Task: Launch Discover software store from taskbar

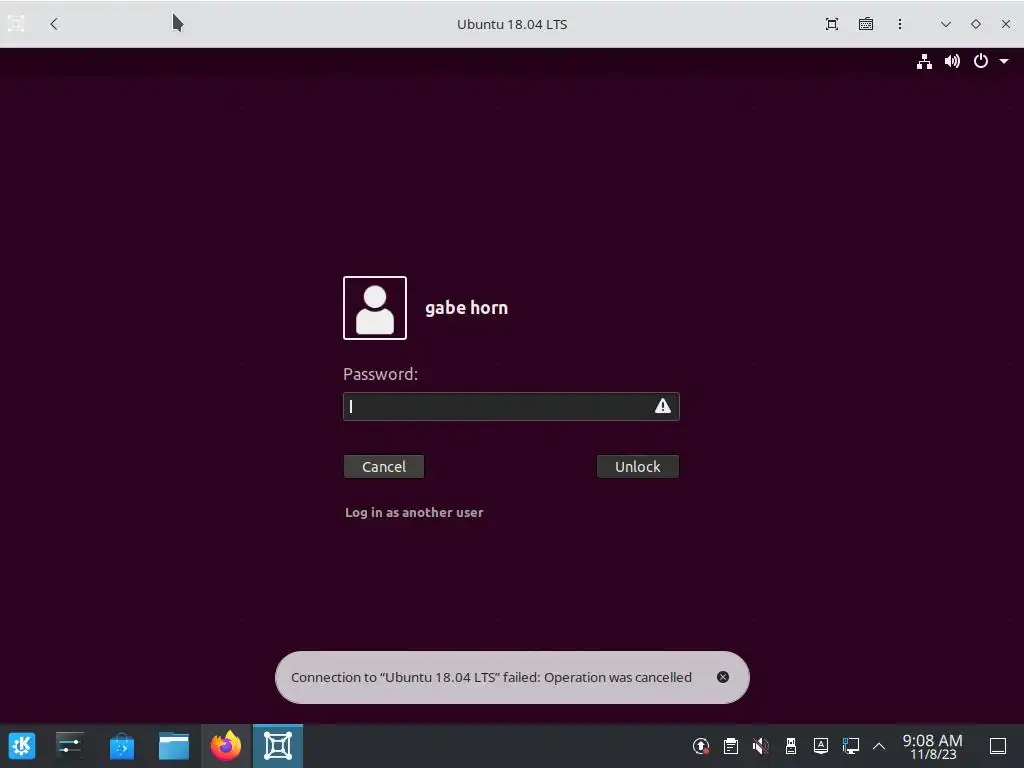Action: [121, 746]
